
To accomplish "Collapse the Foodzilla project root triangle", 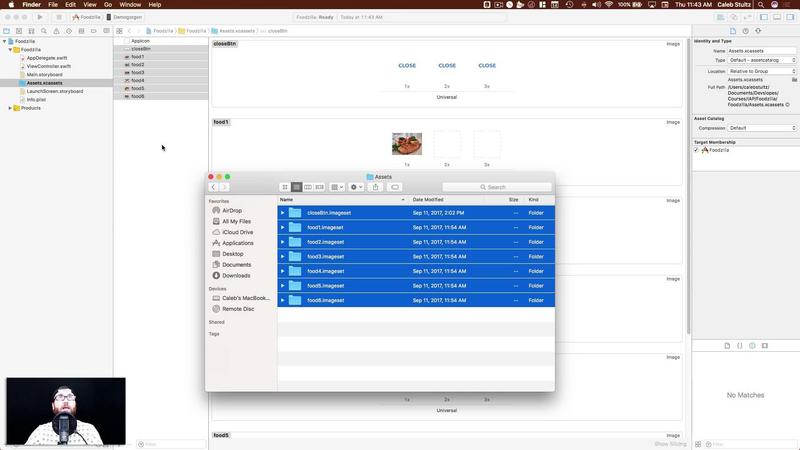I will (5, 41).
